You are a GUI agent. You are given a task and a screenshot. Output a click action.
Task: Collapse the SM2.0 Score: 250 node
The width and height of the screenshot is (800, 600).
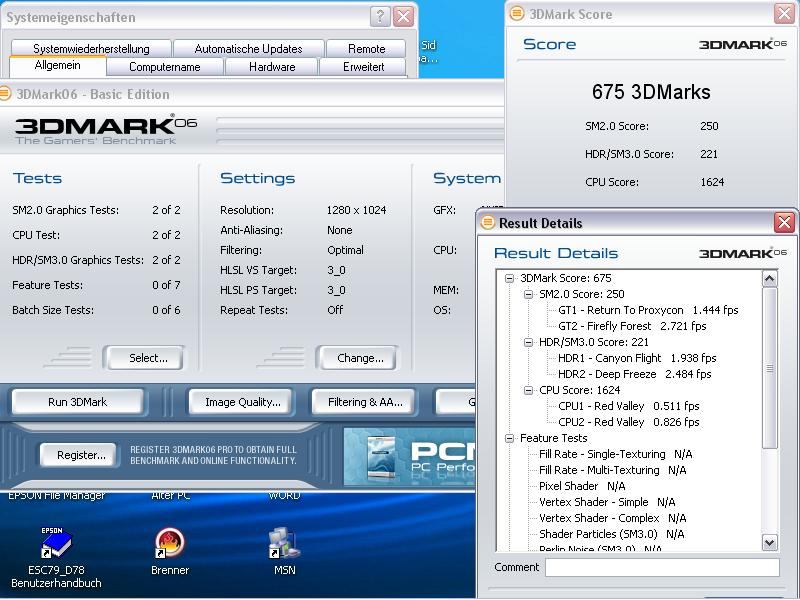[x=528, y=294]
